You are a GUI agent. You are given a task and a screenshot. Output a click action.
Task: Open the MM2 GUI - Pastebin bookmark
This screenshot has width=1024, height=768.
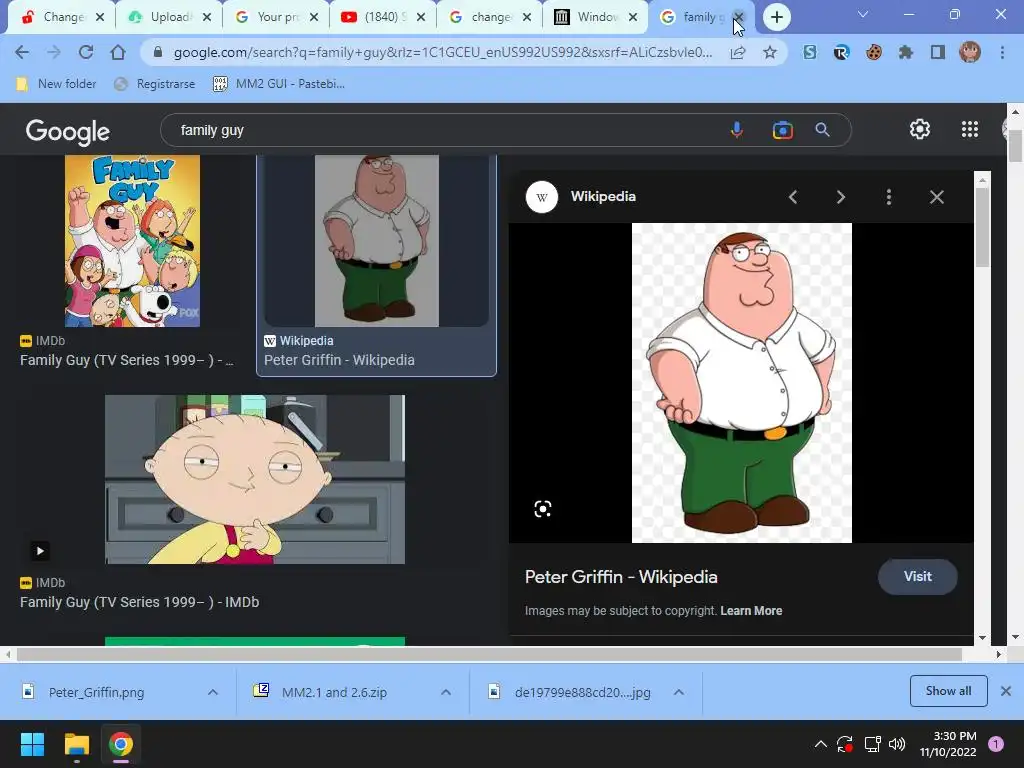tap(280, 84)
